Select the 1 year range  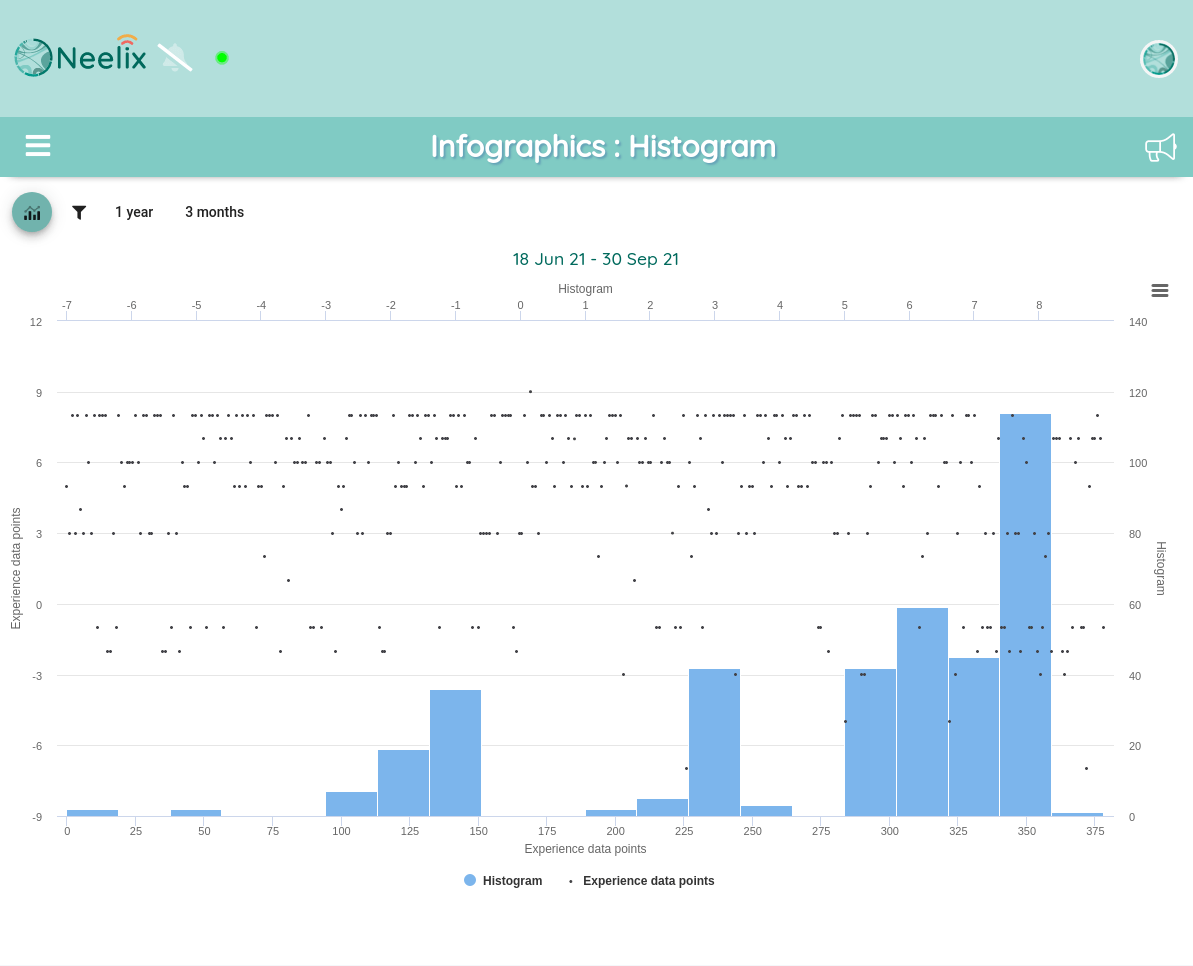coord(134,212)
